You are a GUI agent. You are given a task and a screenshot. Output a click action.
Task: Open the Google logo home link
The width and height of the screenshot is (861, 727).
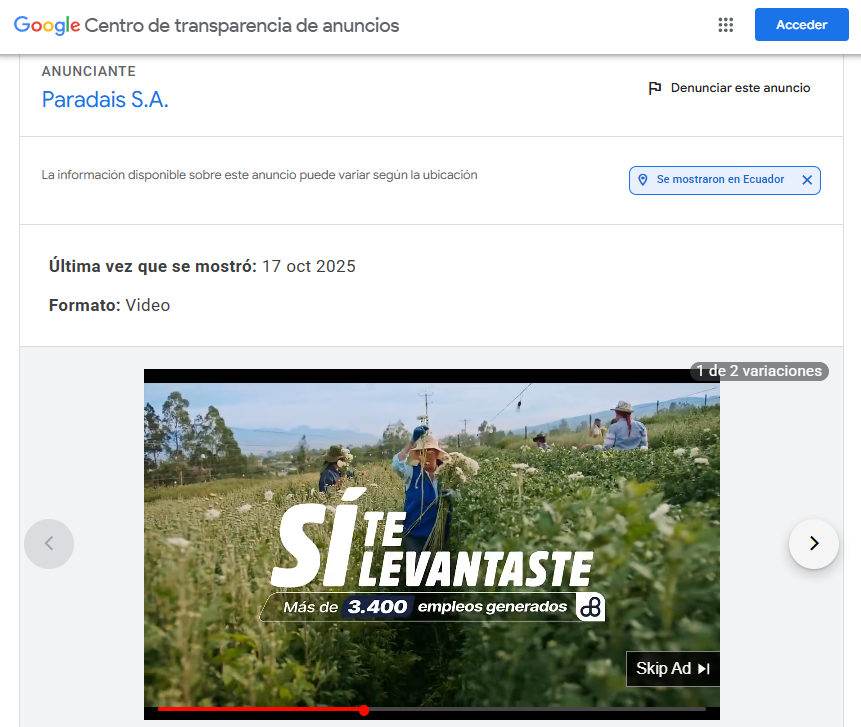(47, 25)
